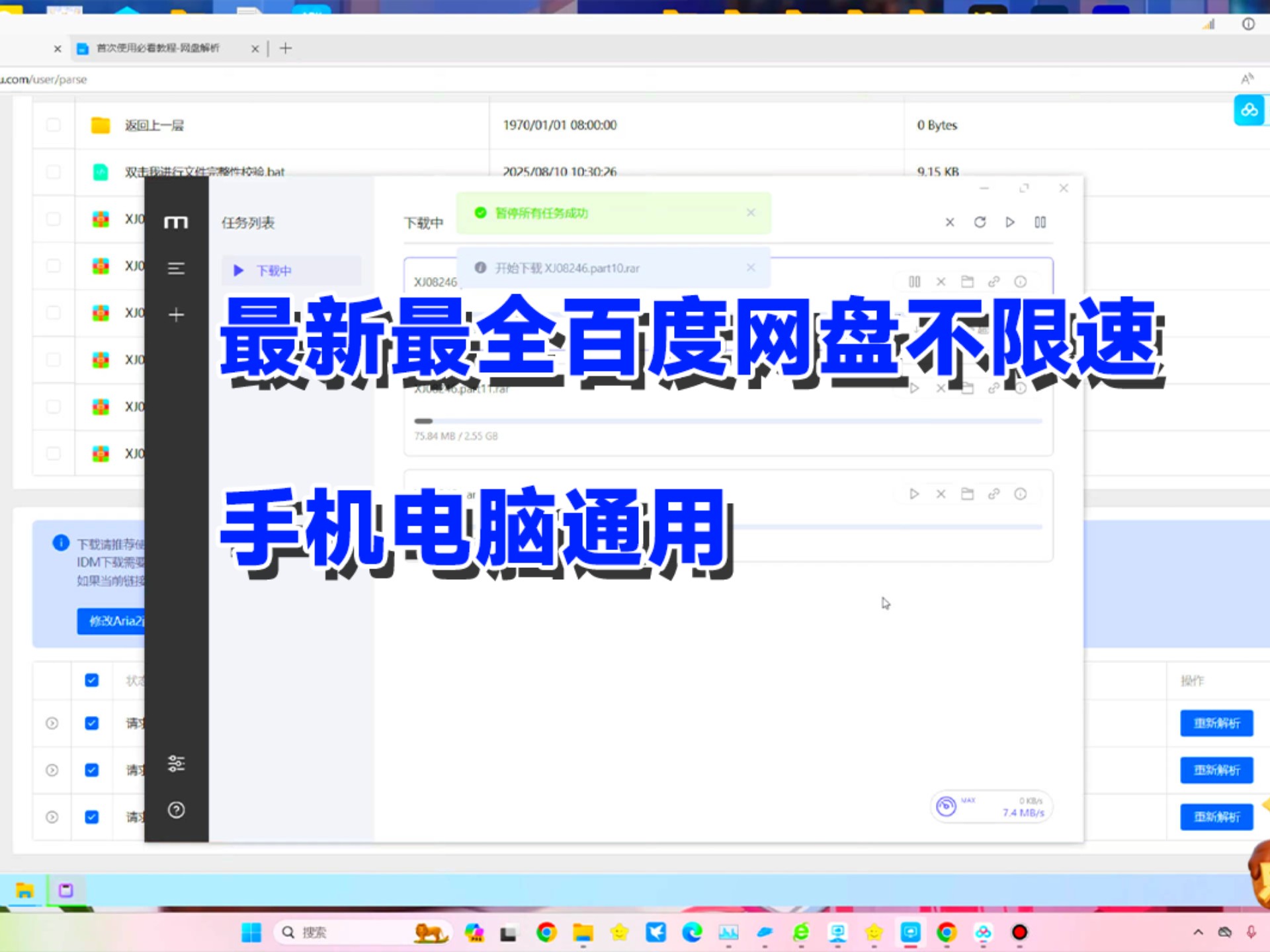Copy link of bottom download task card
The image size is (1270, 952).
994,494
